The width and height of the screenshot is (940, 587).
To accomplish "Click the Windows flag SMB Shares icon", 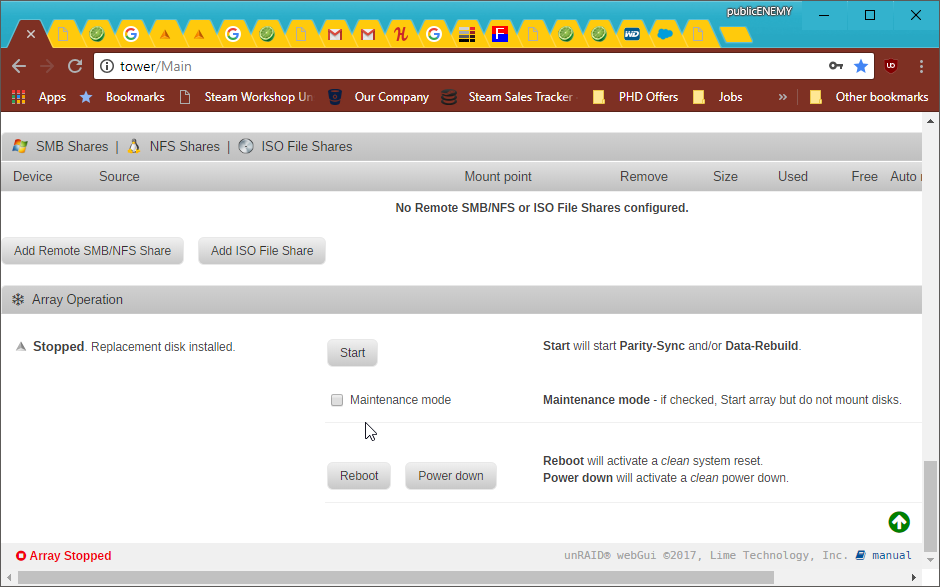I will point(20,146).
